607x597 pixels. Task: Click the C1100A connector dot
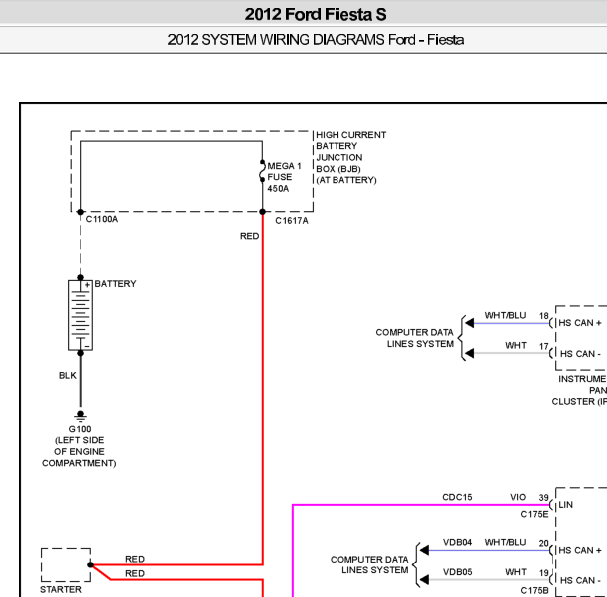(x=81, y=212)
